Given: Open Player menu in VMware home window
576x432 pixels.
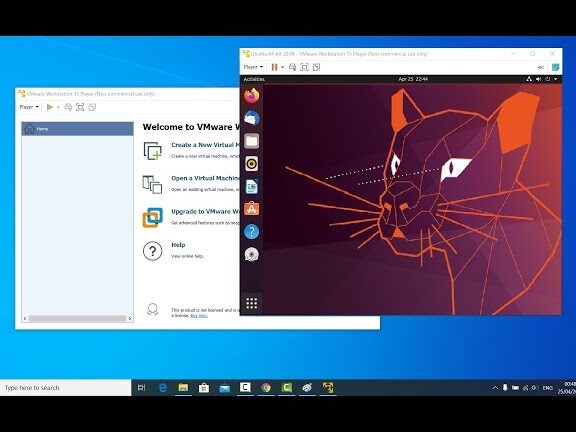Looking at the screenshot, I should (x=29, y=107).
